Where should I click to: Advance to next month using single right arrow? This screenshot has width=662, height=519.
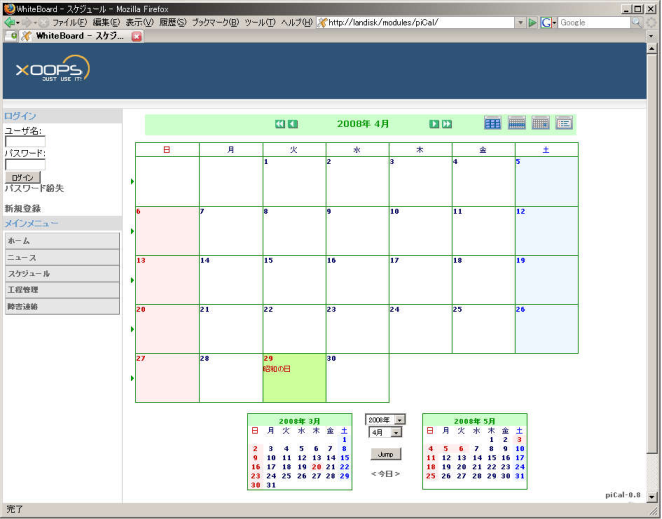click(x=434, y=124)
